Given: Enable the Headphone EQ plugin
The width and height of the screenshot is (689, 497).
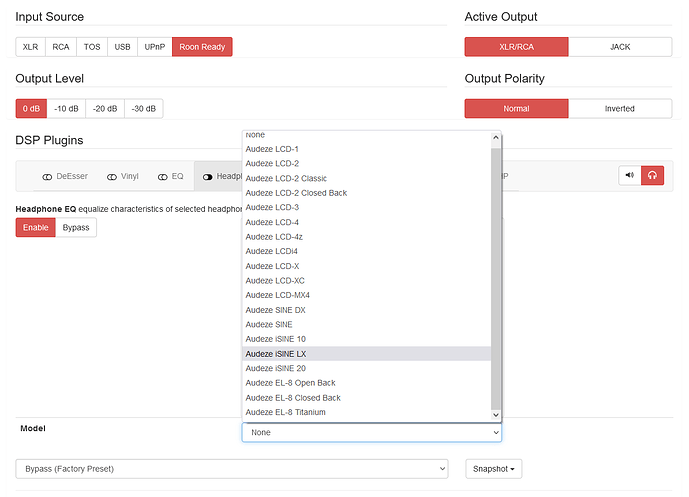Looking at the screenshot, I should point(36,228).
